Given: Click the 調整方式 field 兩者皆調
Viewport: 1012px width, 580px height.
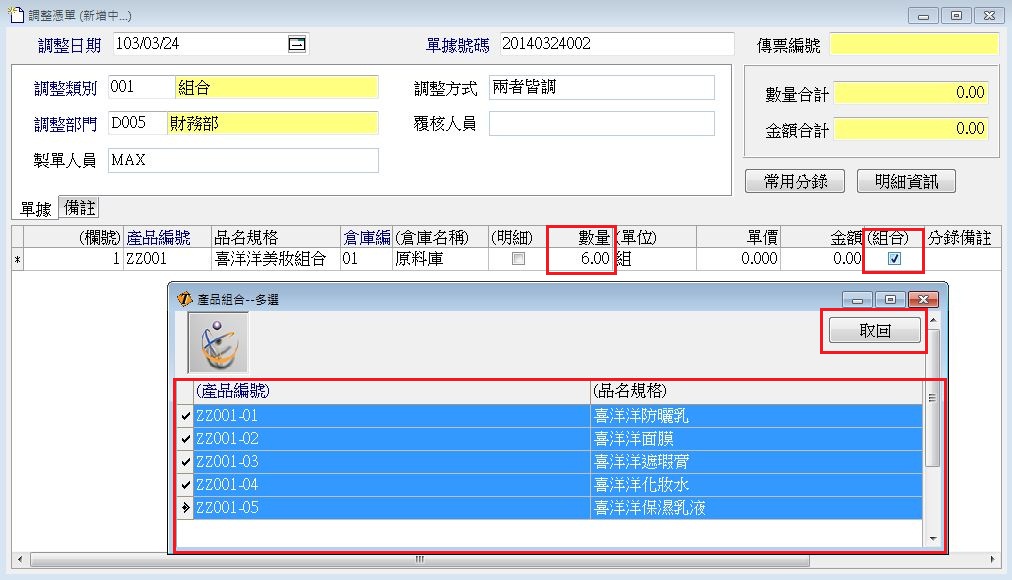Looking at the screenshot, I should pos(602,88).
